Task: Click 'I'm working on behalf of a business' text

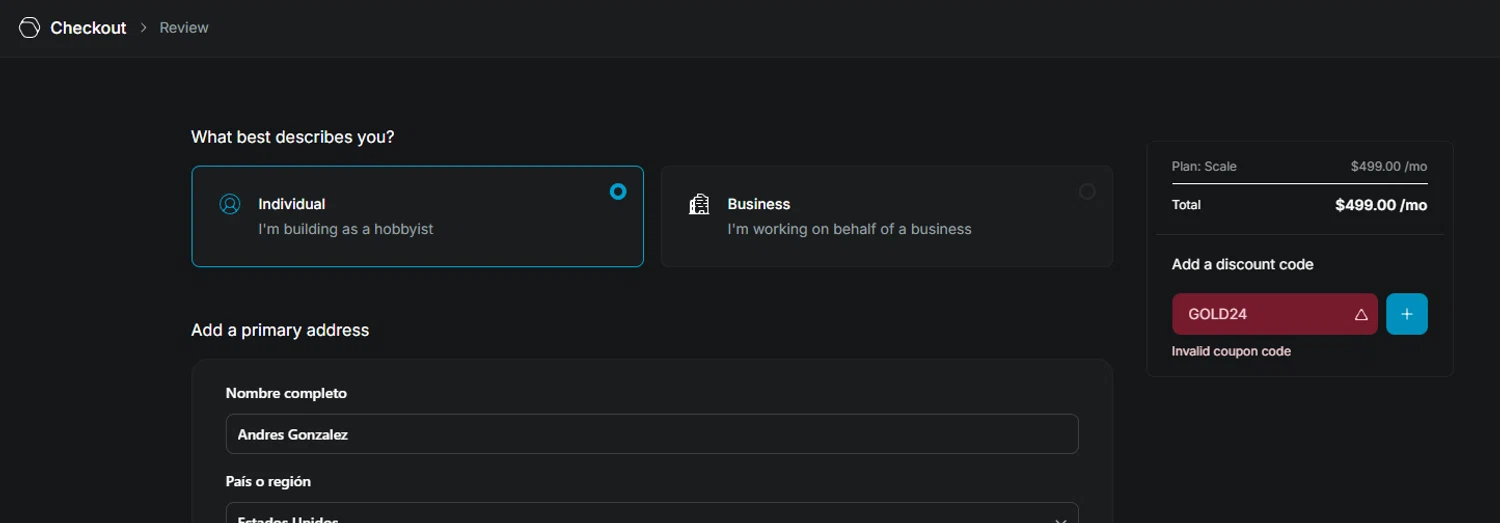Action: pyautogui.click(x=850, y=229)
